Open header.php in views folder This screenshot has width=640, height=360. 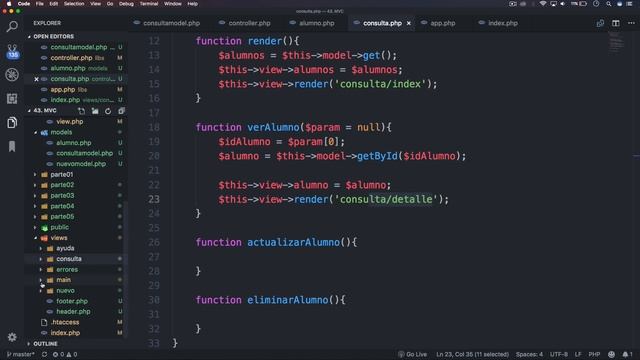point(73,311)
